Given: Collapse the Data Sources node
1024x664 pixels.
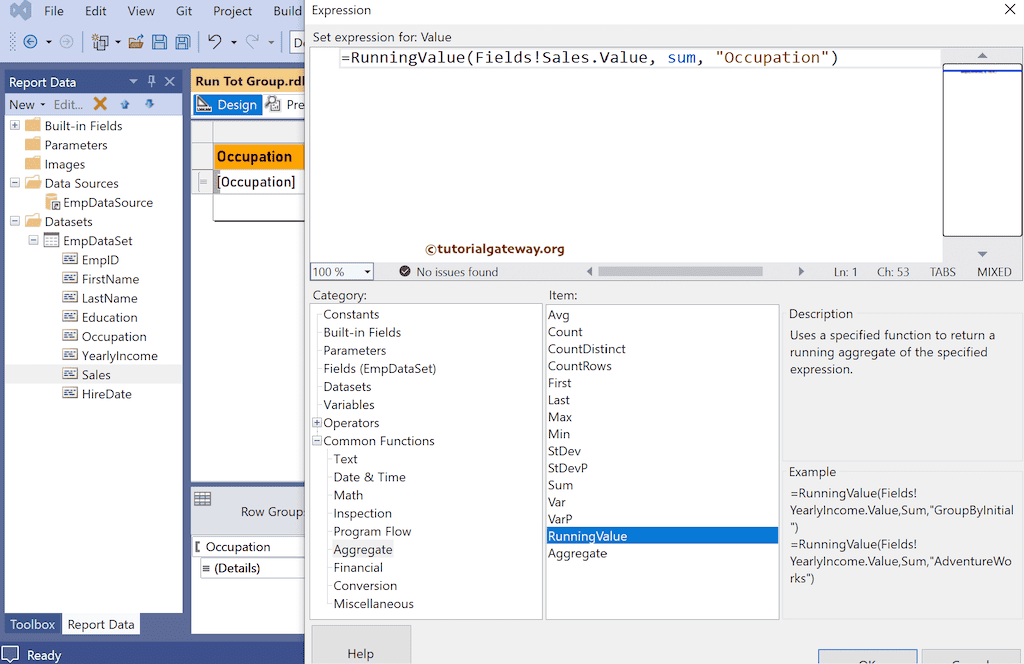Looking at the screenshot, I should point(12,182).
